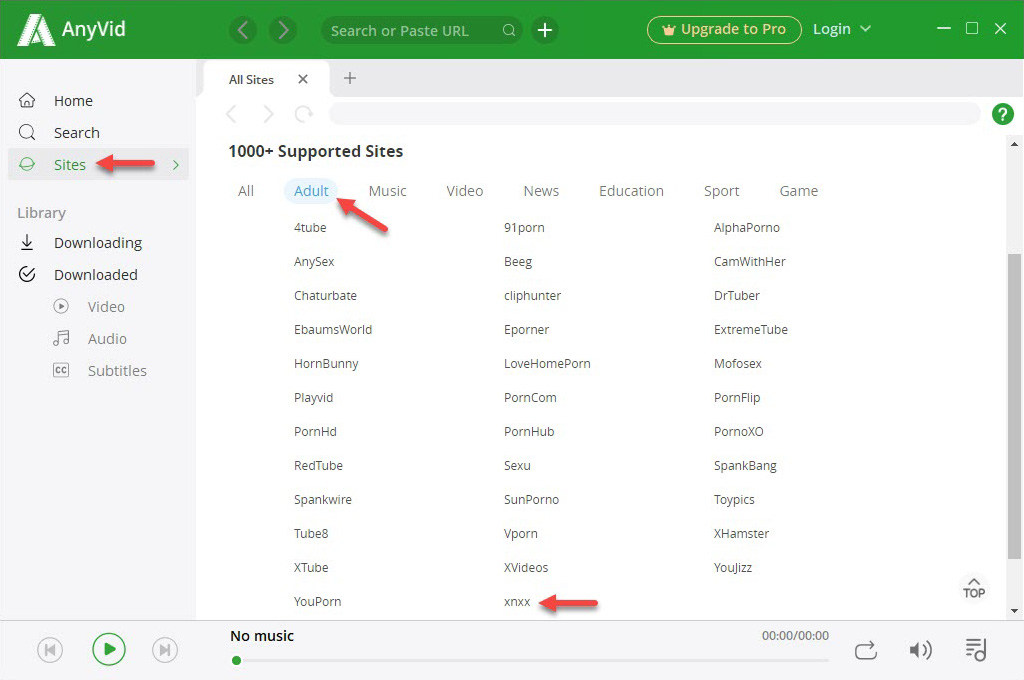Click the Sites planet icon
This screenshot has height=680, width=1024.
27,165
